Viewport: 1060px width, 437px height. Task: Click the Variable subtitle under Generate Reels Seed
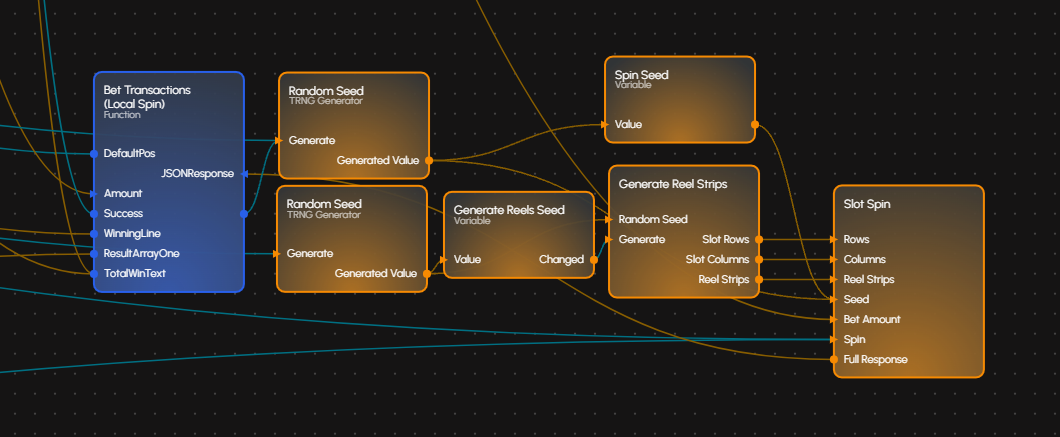(472, 221)
